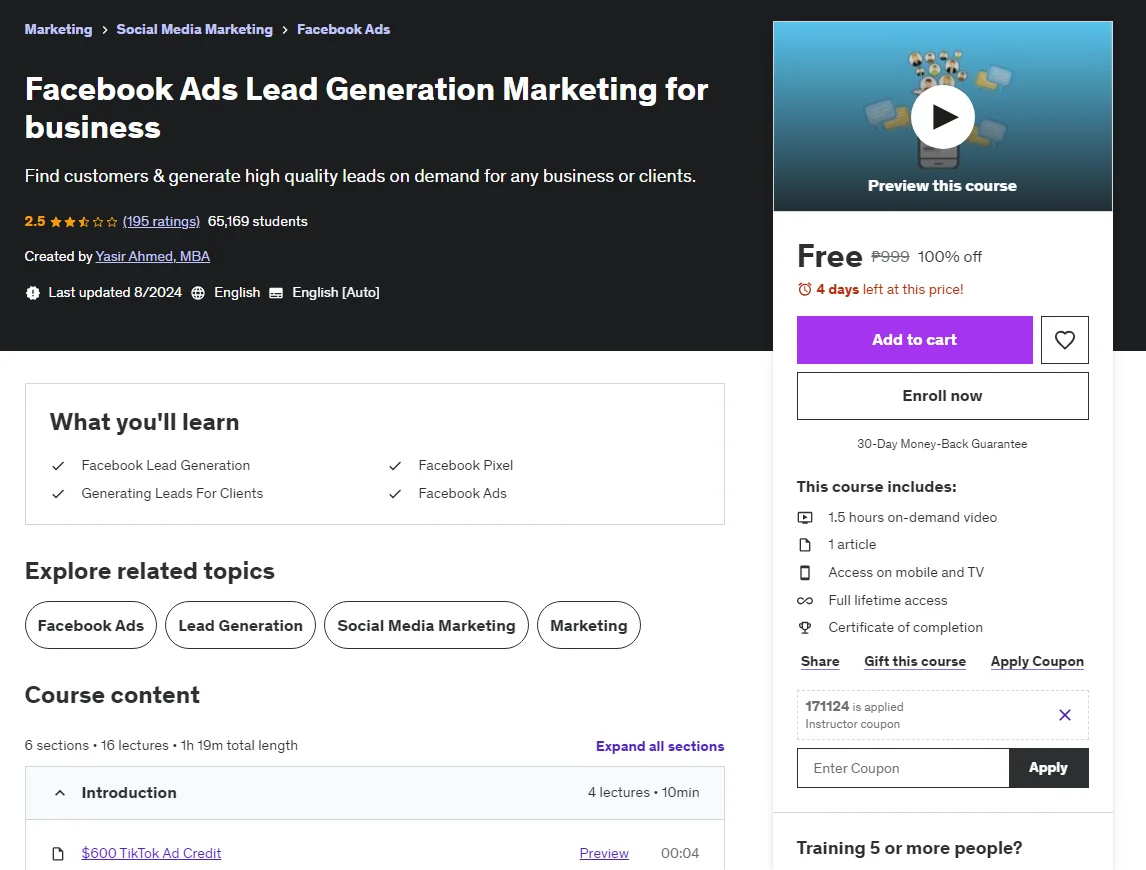Screen dimensions: 1146x870
Task: Preview the TikTok Ad Credit lecture
Action: (x=604, y=853)
